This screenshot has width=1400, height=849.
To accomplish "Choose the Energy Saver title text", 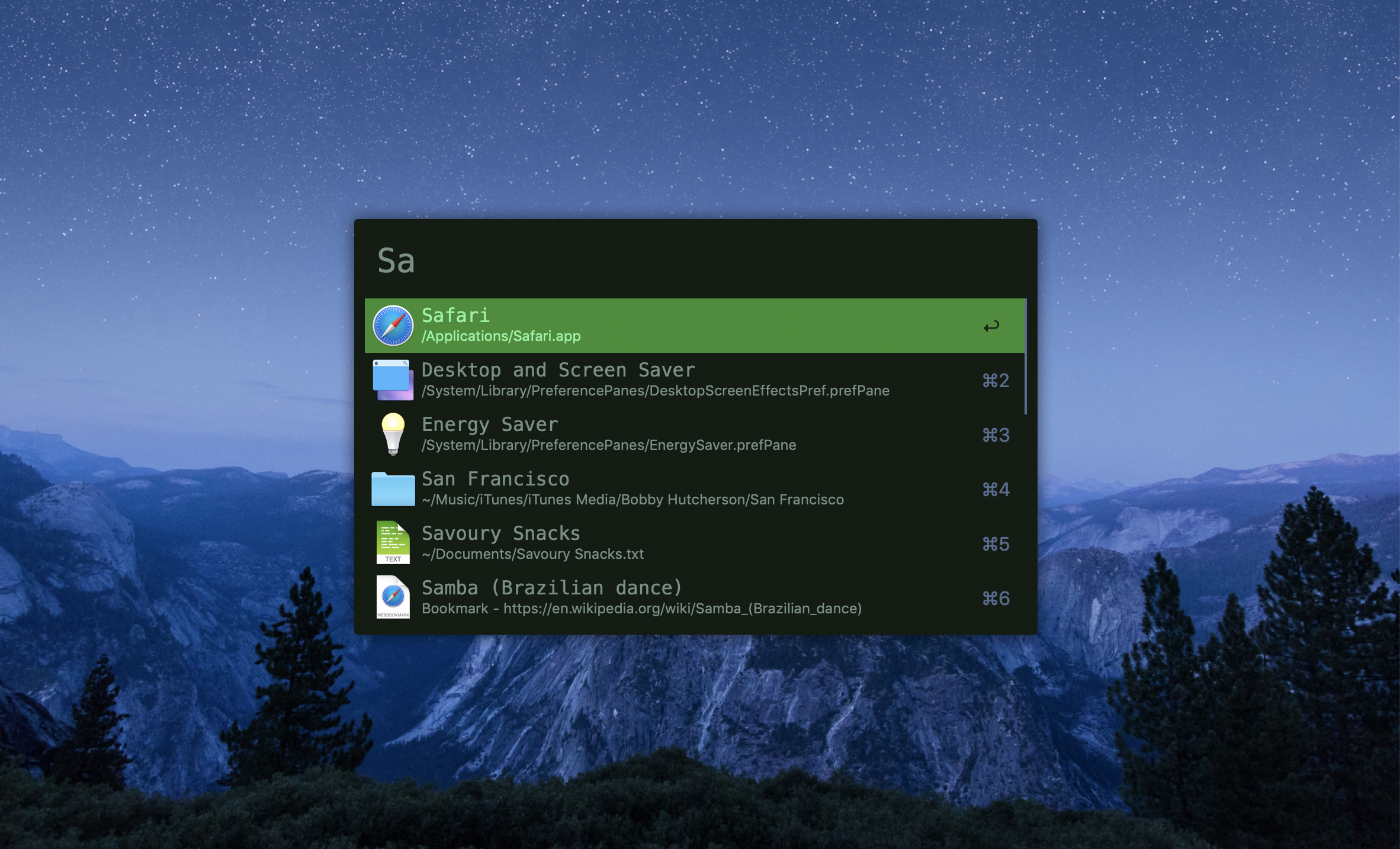I will coord(490,424).
